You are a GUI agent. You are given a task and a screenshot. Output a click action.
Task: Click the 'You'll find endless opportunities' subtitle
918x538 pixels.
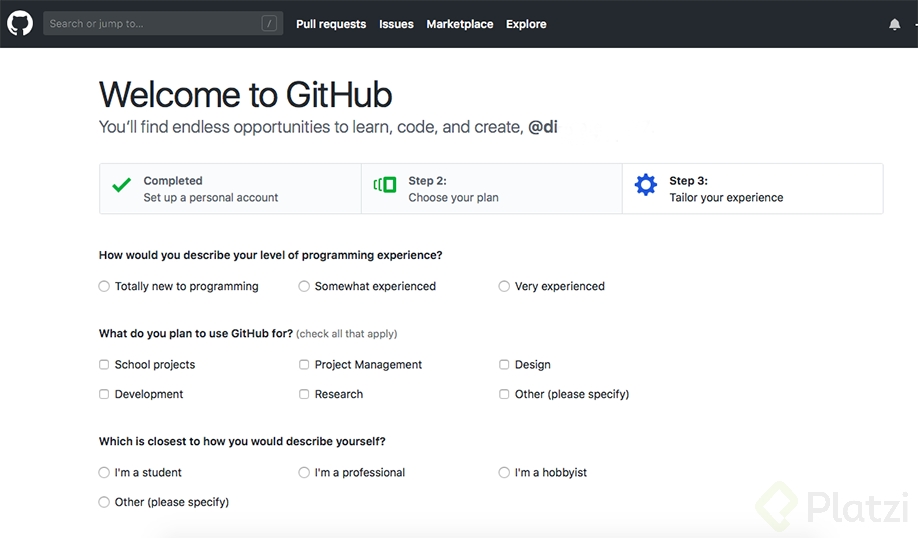(328, 127)
